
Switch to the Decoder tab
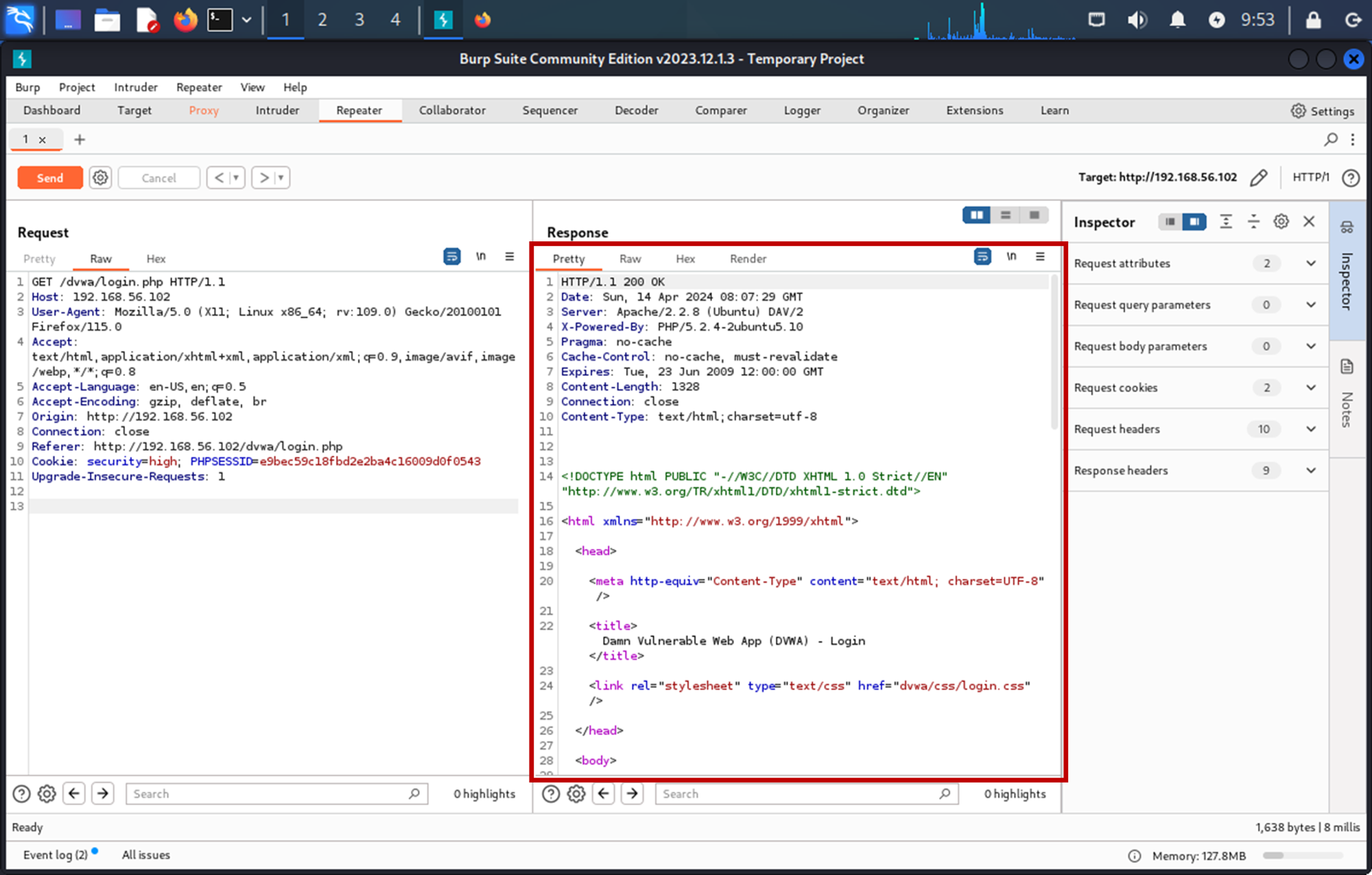[637, 110]
